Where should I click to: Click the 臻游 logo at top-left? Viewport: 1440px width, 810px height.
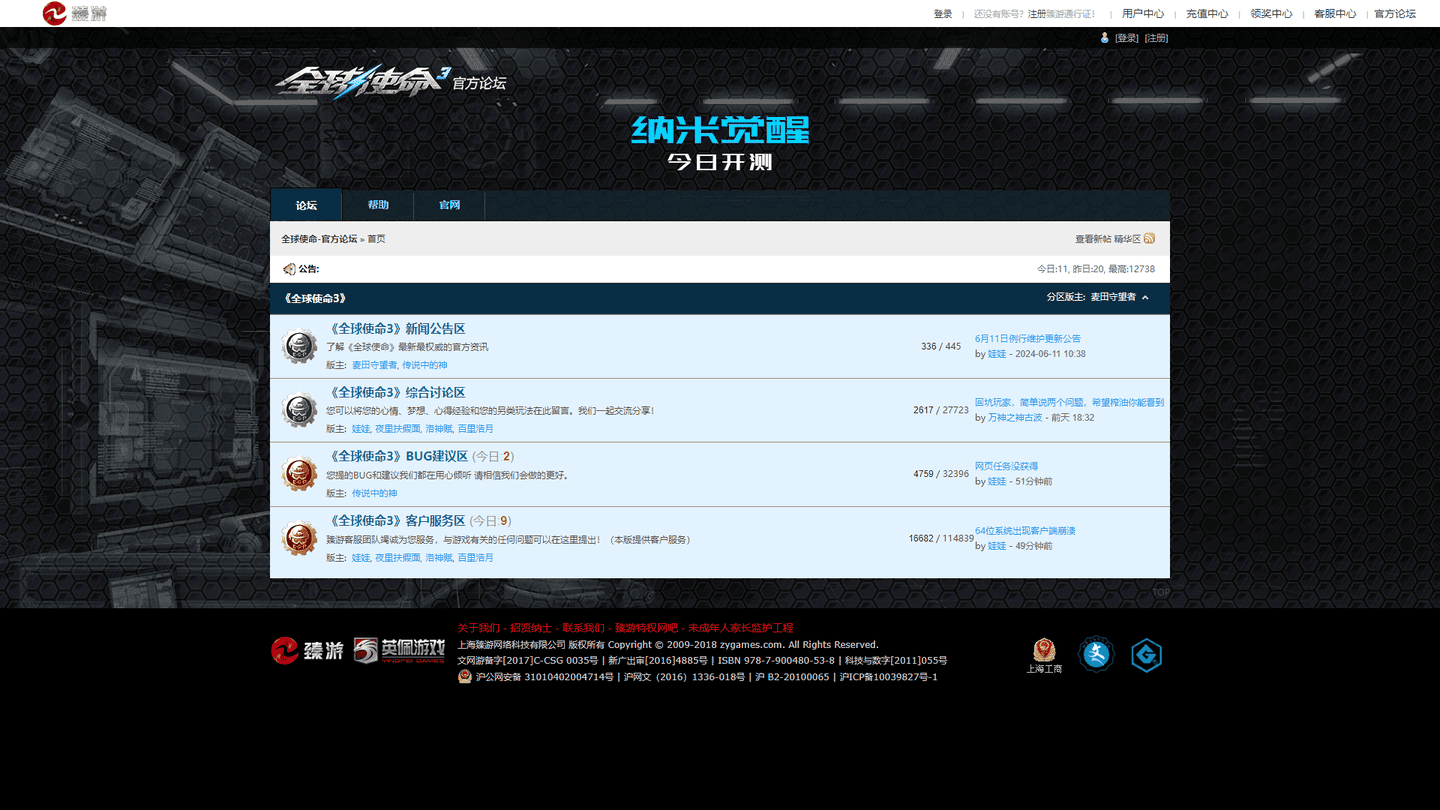(75, 13)
